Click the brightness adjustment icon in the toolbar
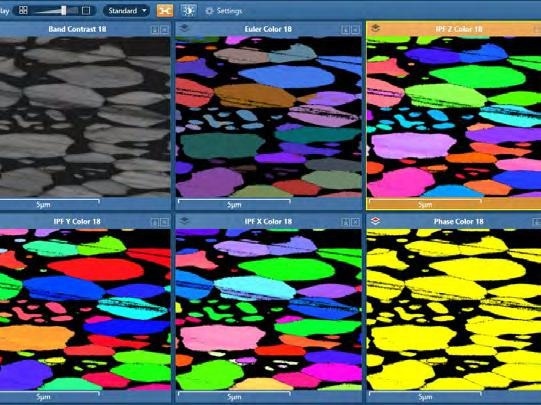541x405 pixels. (x=188, y=11)
